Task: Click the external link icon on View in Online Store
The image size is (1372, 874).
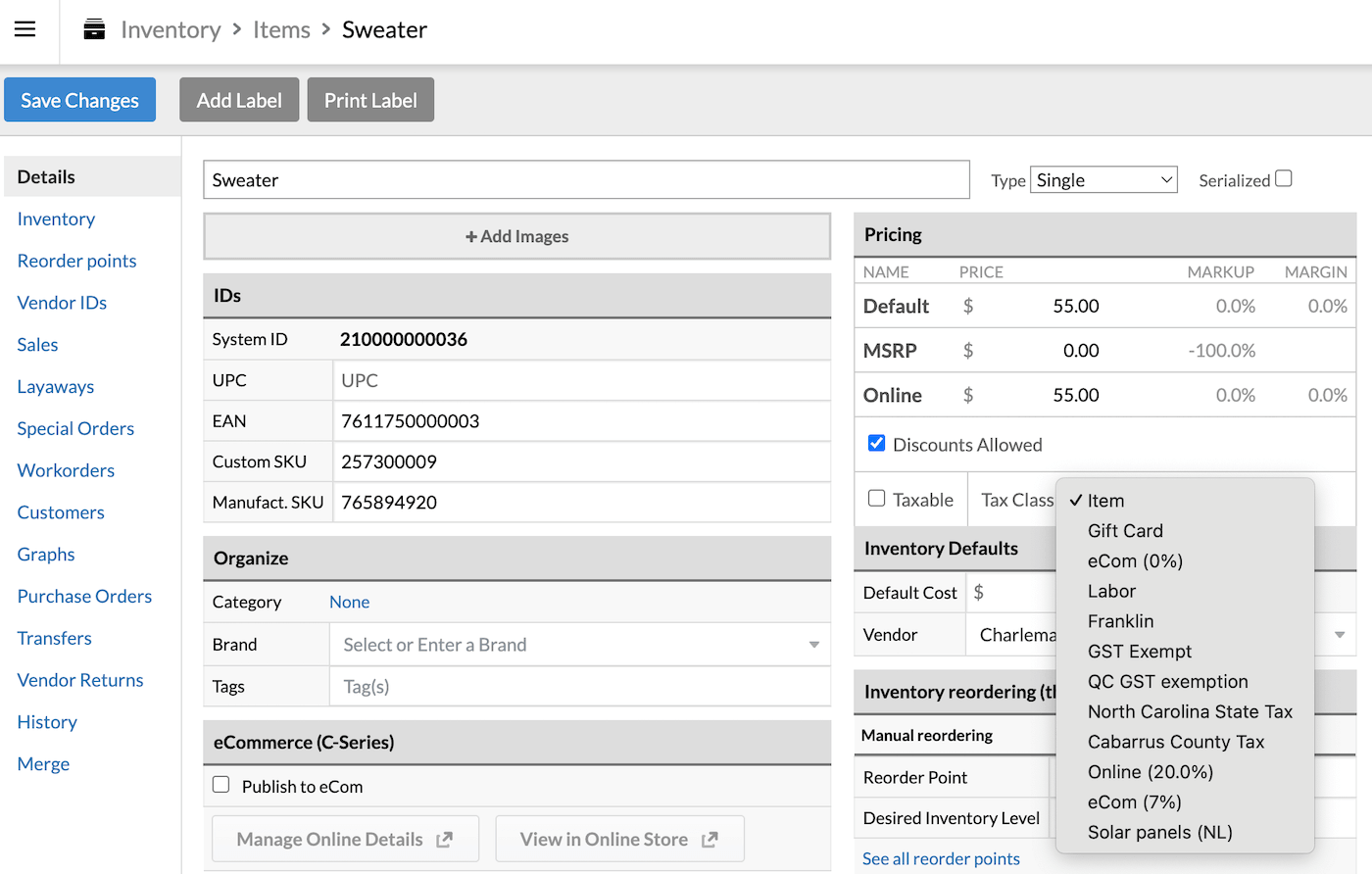Action: pos(710,840)
